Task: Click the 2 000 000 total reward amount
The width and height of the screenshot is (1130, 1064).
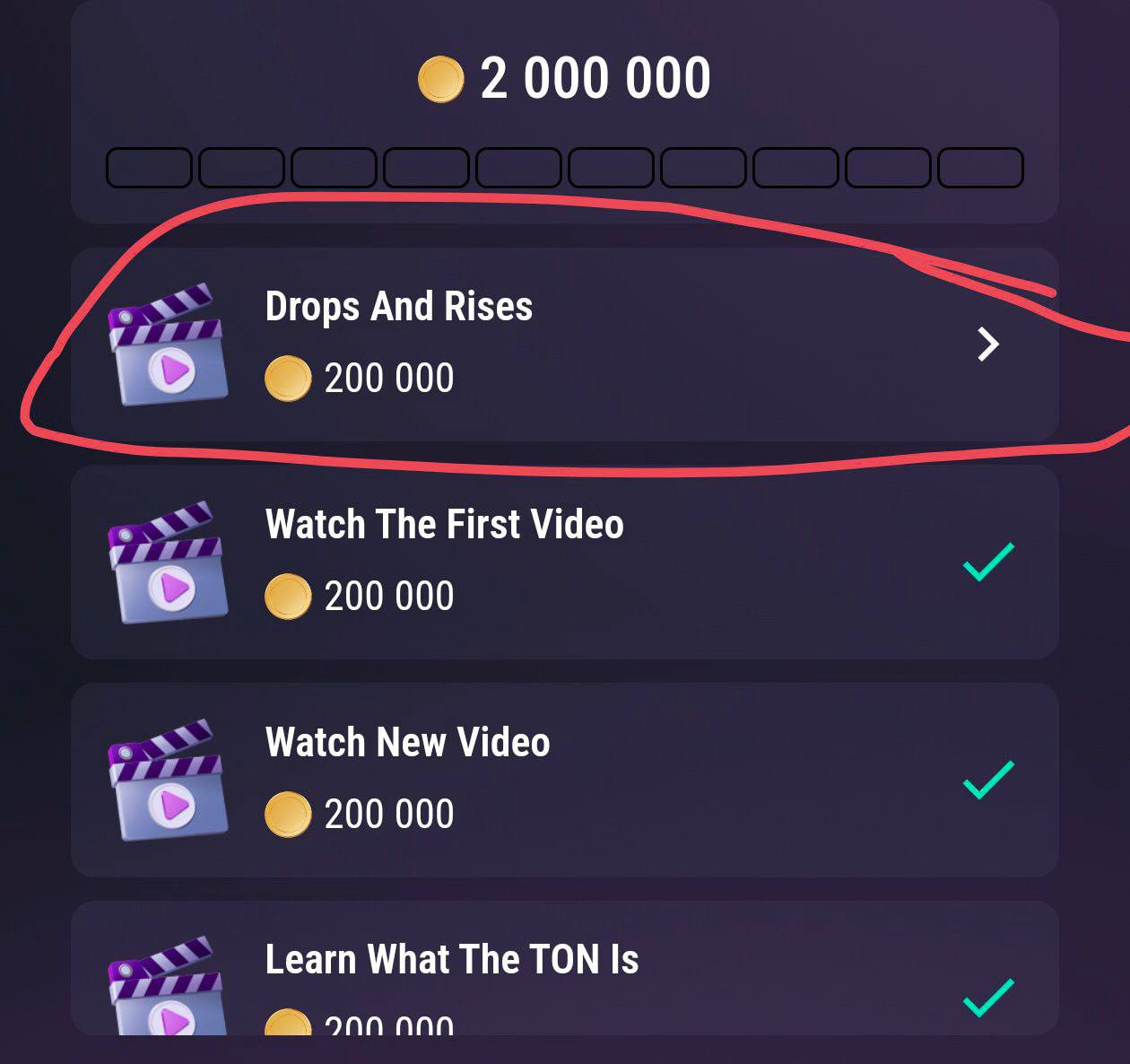Action: coord(595,79)
